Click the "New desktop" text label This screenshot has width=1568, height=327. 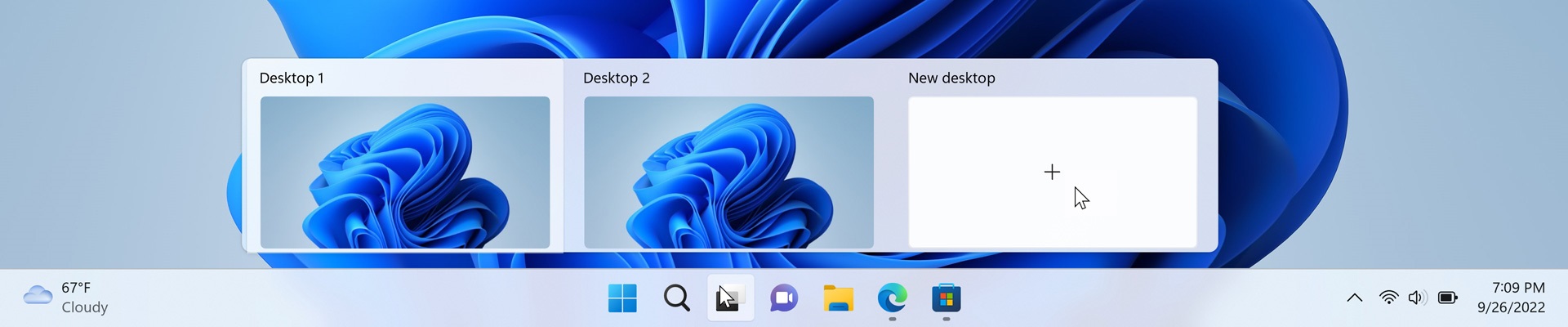pos(951,78)
